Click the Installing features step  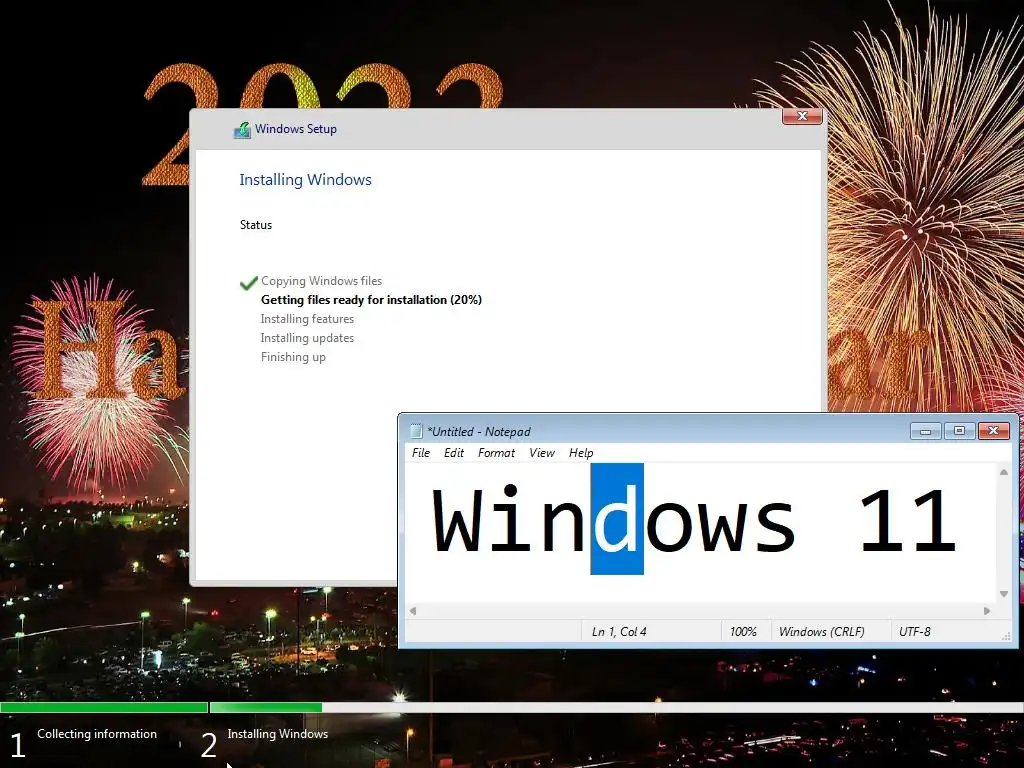pos(307,319)
